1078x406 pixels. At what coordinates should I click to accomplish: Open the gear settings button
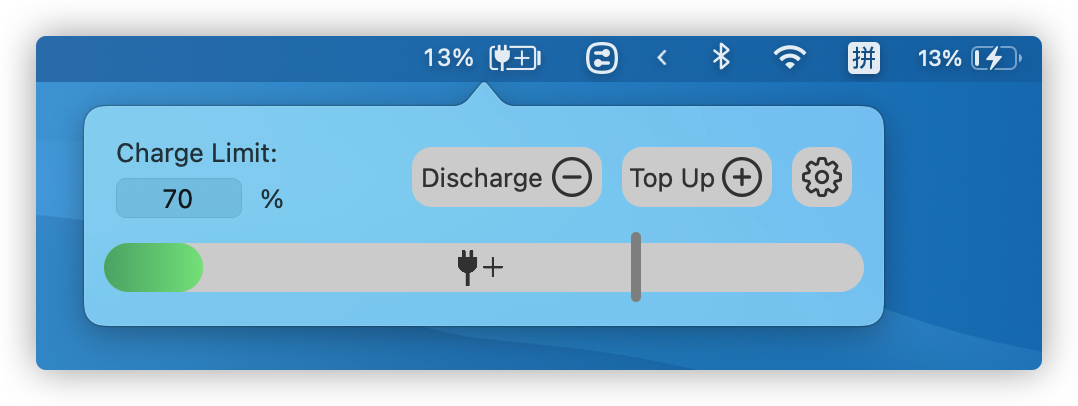click(822, 177)
